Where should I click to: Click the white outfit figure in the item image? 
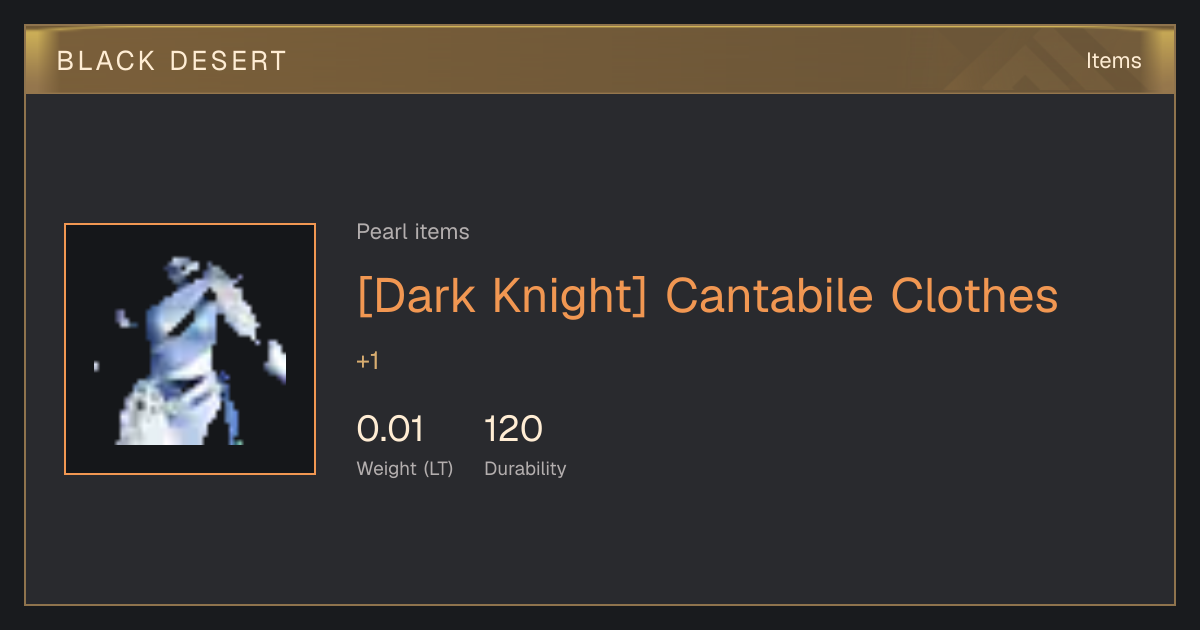click(190, 350)
